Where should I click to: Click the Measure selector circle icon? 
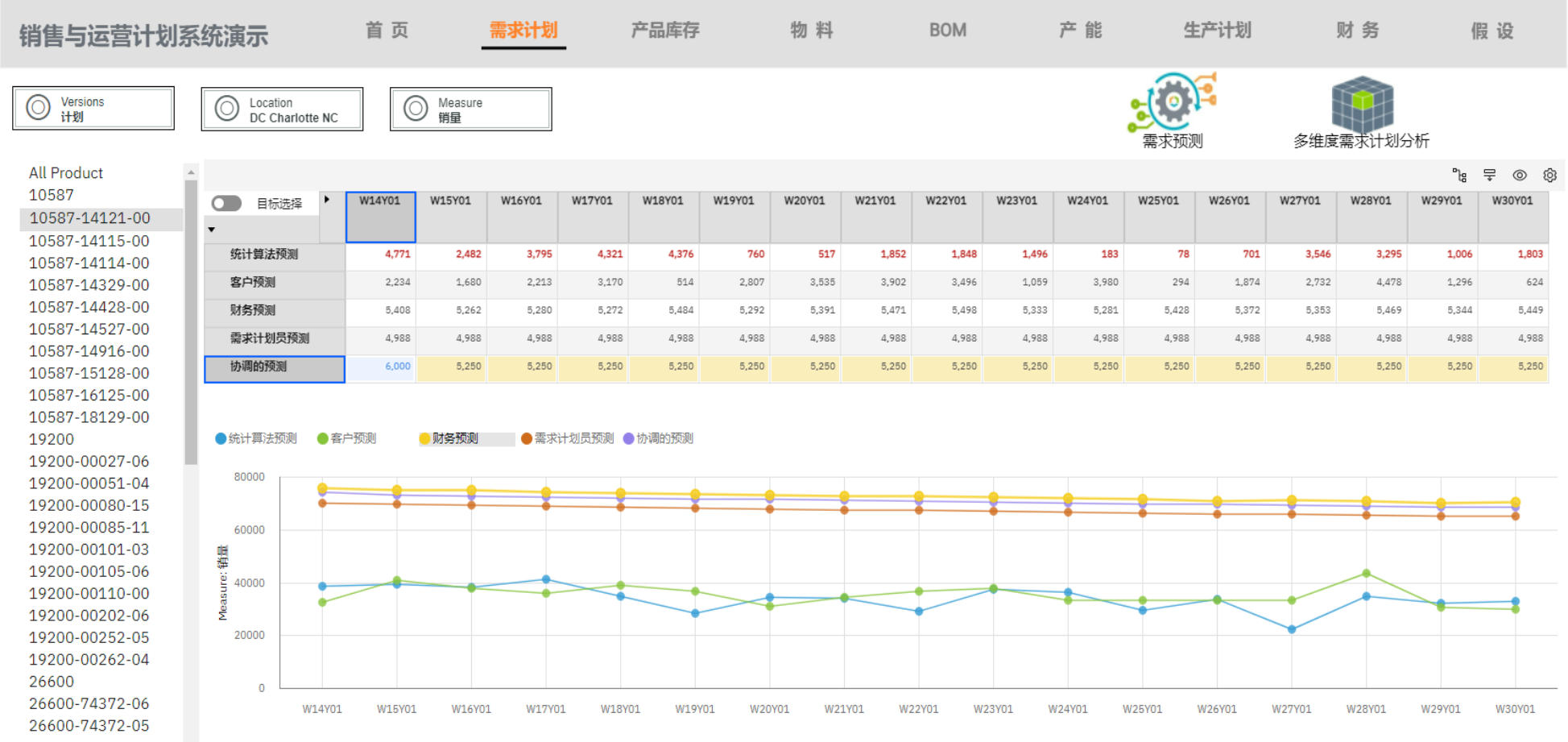pyautogui.click(x=416, y=109)
